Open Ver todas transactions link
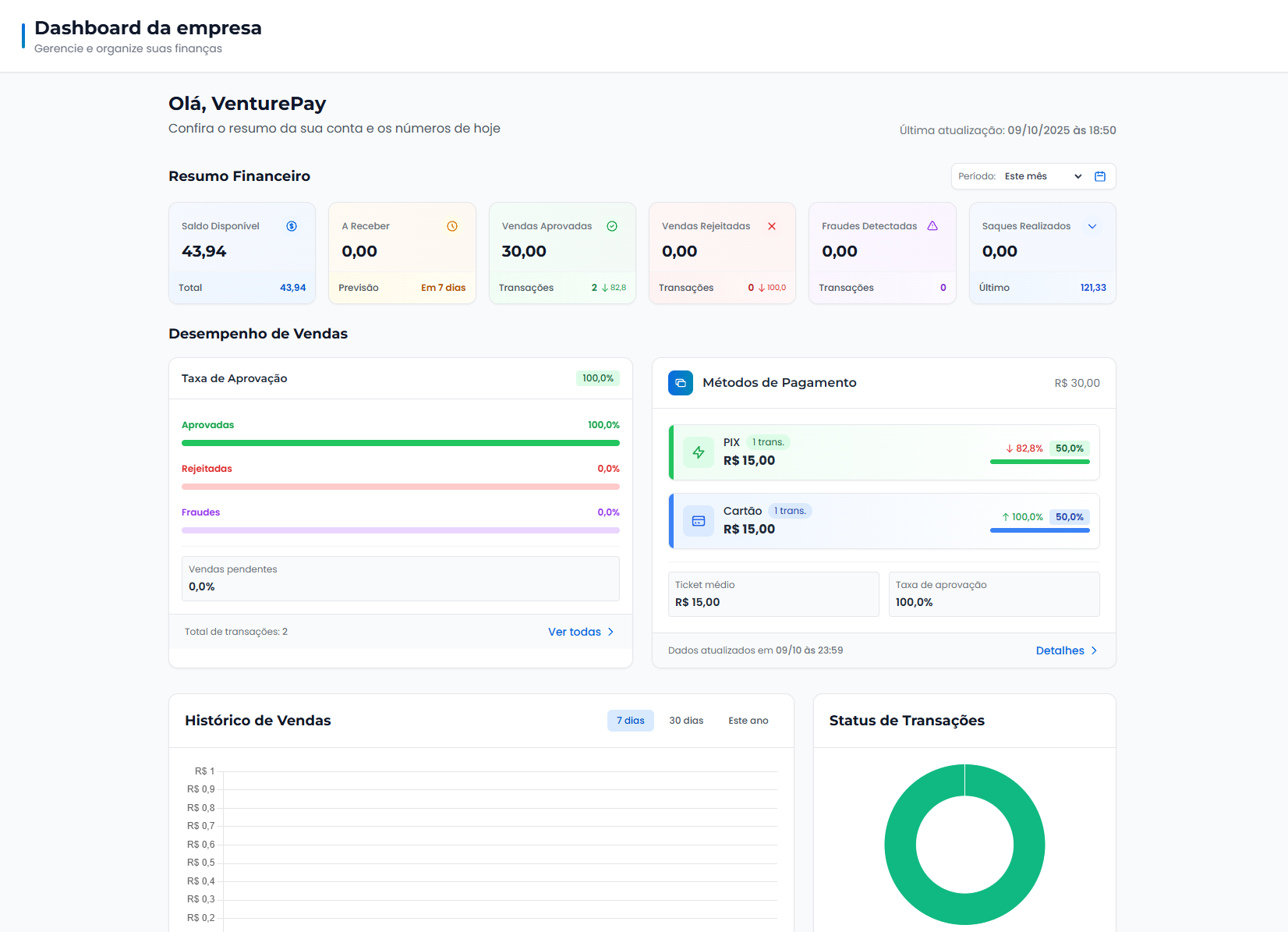This screenshot has height=932, width=1288. tap(574, 632)
